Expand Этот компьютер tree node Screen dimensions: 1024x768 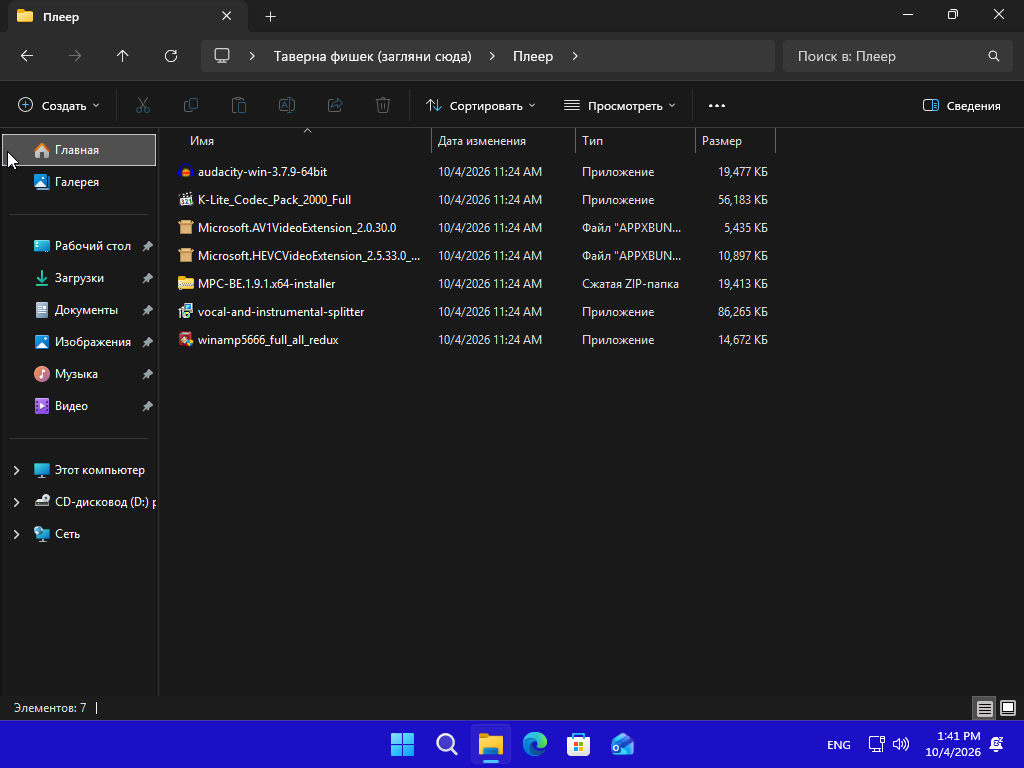16,470
